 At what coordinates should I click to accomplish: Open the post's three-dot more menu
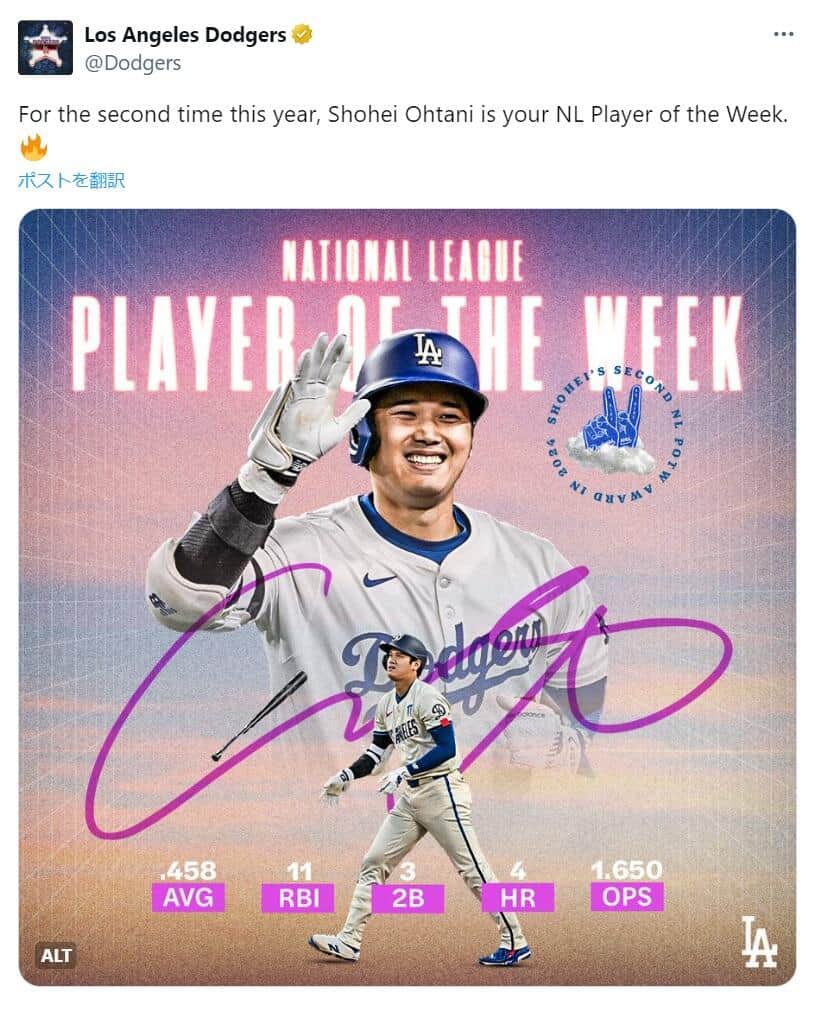coord(784,34)
